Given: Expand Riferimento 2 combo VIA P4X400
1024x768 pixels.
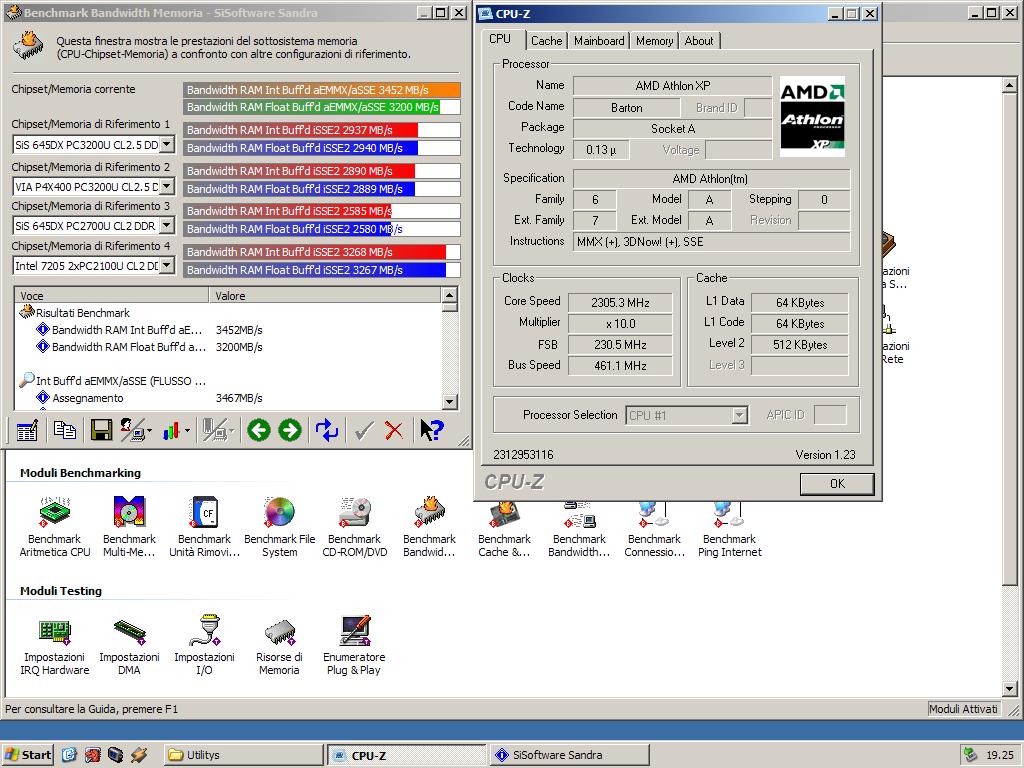Looking at the screenshot, I should tap(167, 186).
